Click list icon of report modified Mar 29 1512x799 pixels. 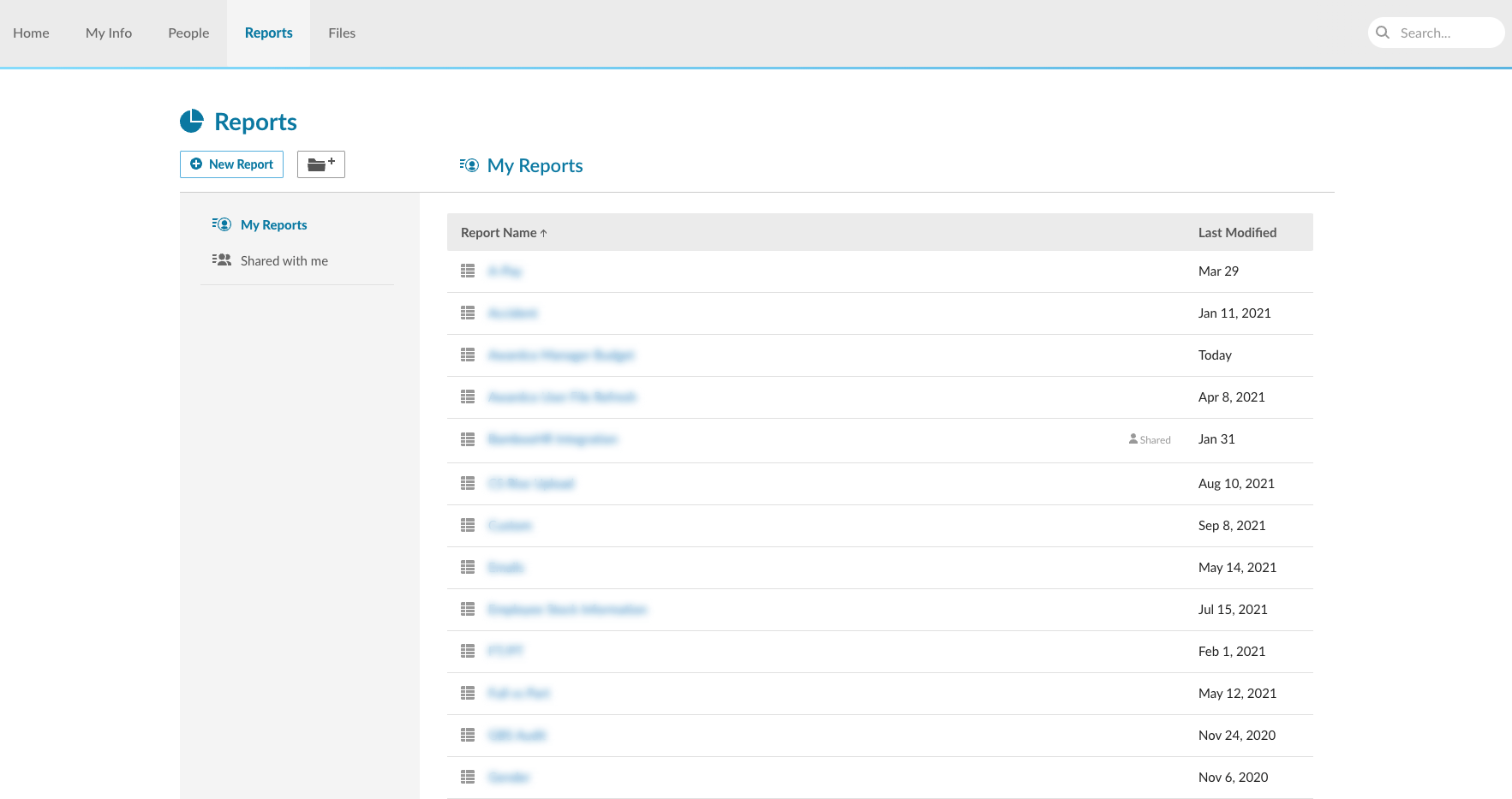pyautogui.click(x=468, y=271)
